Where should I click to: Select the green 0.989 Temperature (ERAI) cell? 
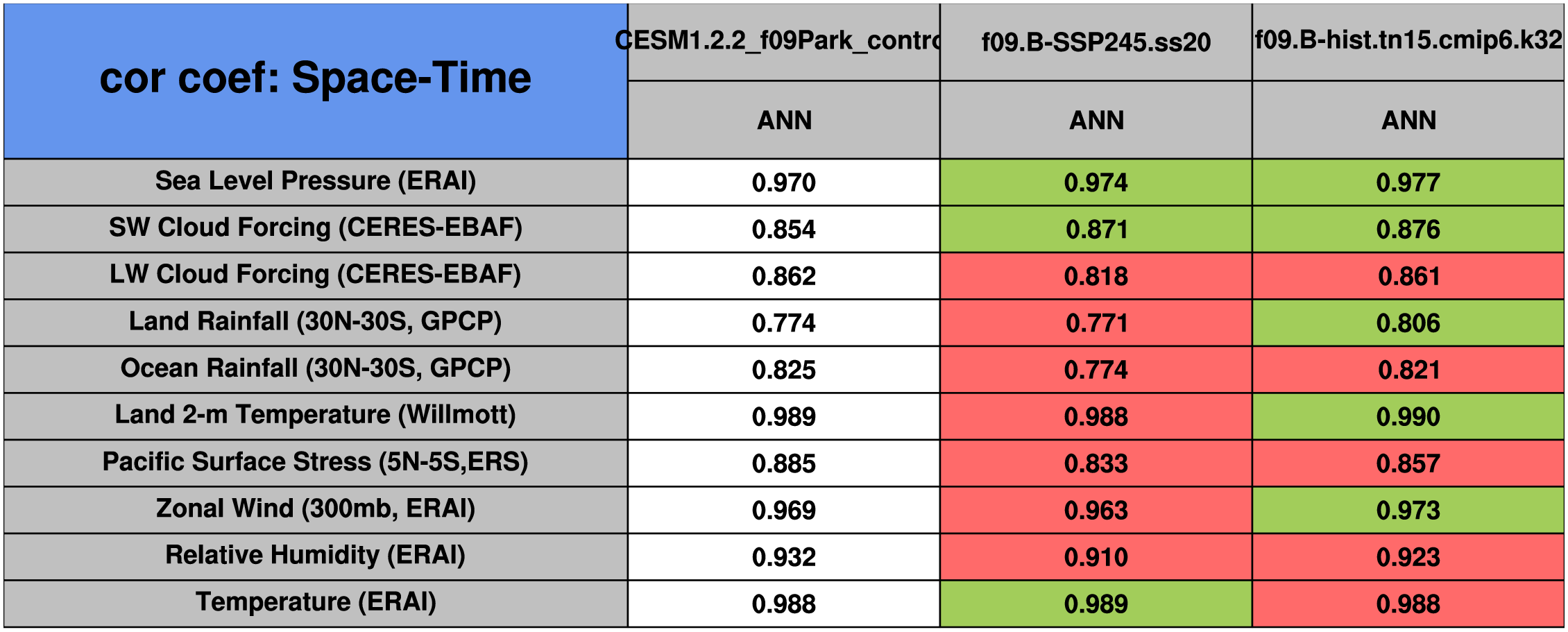point(1096,604)
